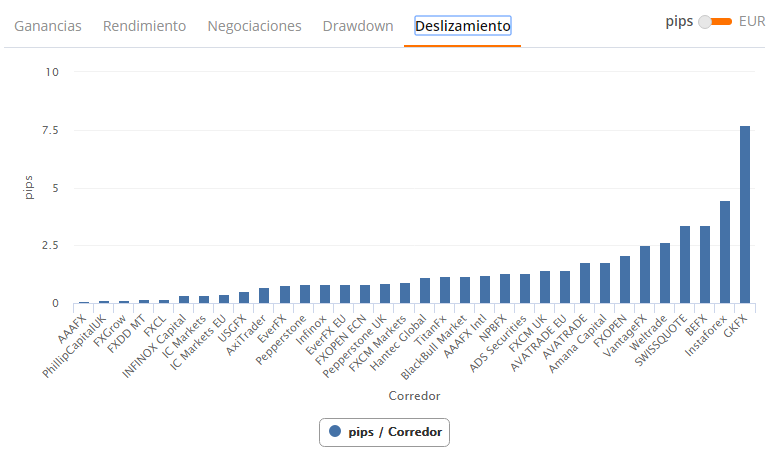This screenshot has width=766, height=457.
Task: Click the EverFX EU bar
Action: (344, 294)
